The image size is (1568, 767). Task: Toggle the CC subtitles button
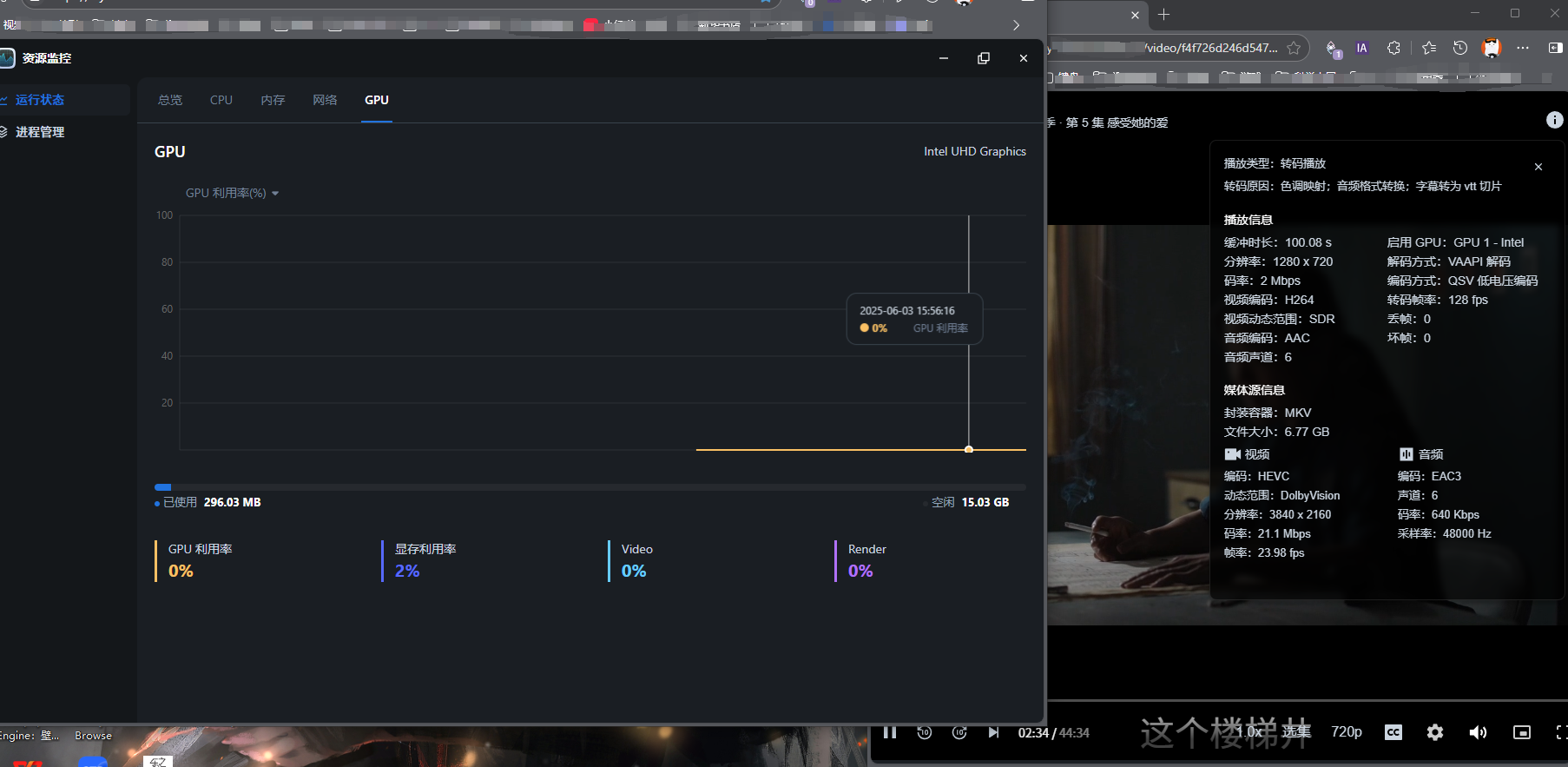1393,732
